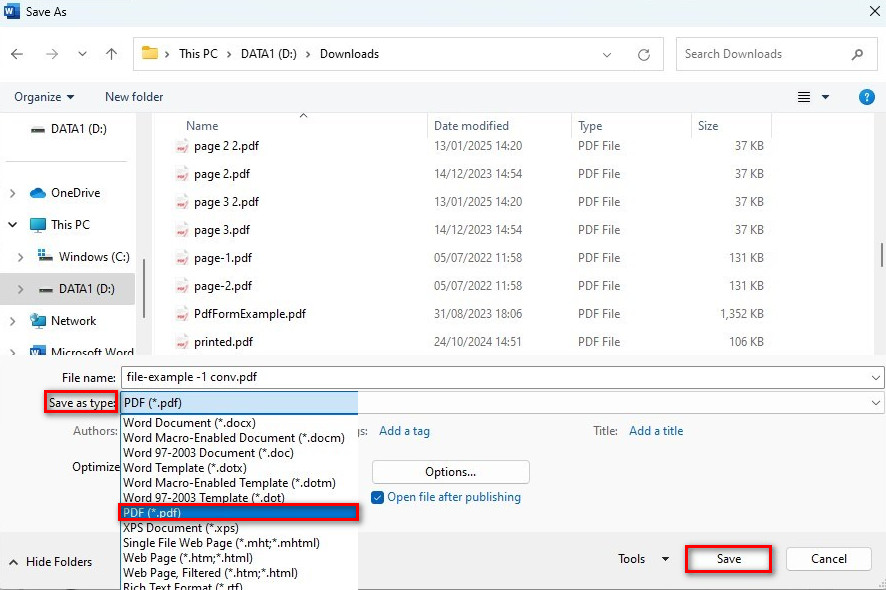Click the Word icon in the title bar
The height and width of the screenshot is (590, 886).
[x=13, y=11]
